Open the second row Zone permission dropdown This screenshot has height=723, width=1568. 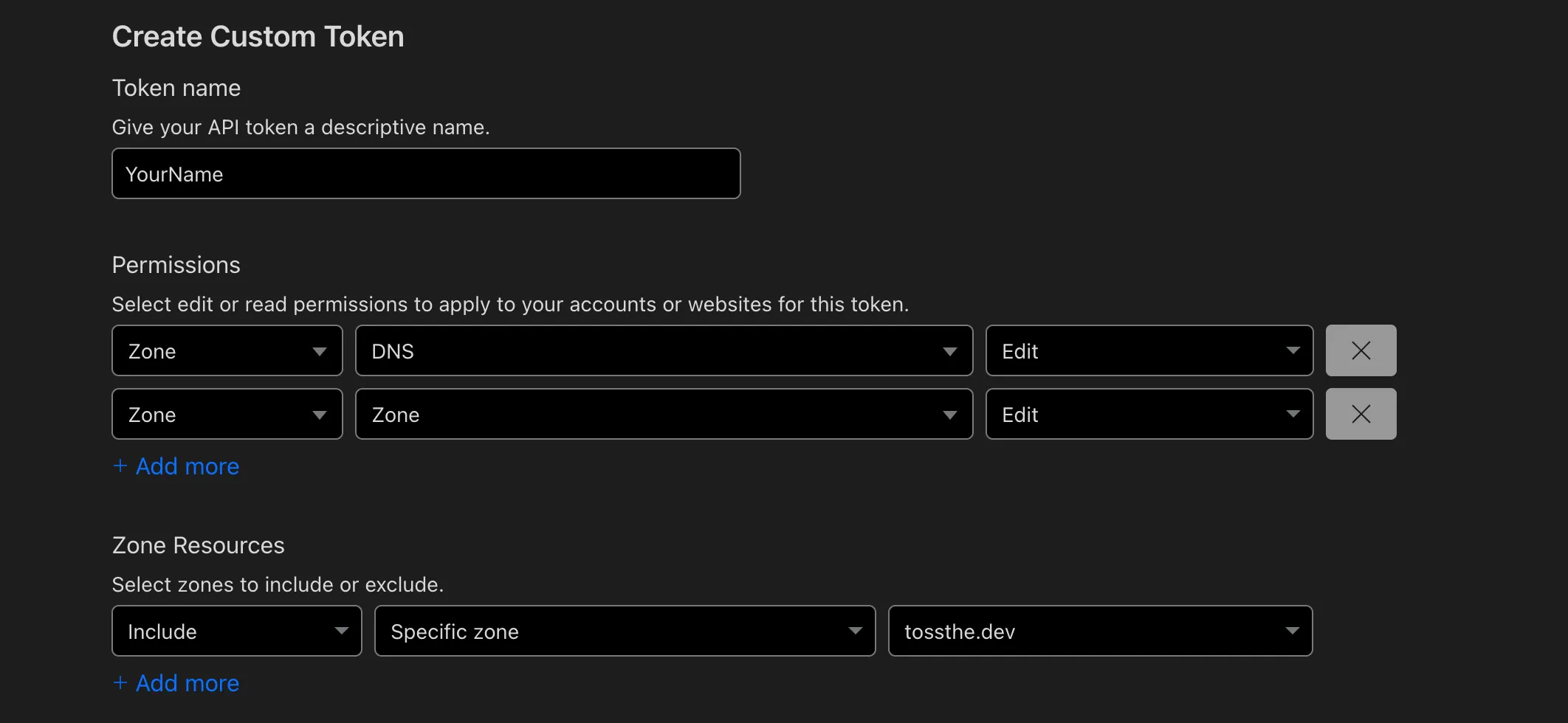663,414
